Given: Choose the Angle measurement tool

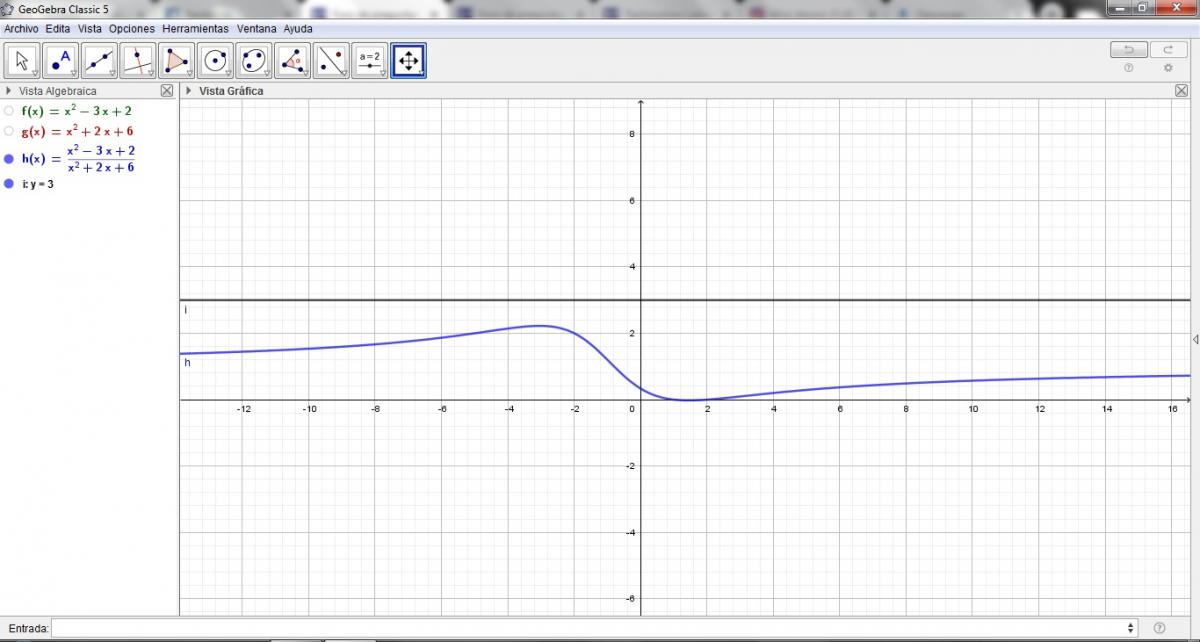Looking at the screenshot, I should (292, 61).
